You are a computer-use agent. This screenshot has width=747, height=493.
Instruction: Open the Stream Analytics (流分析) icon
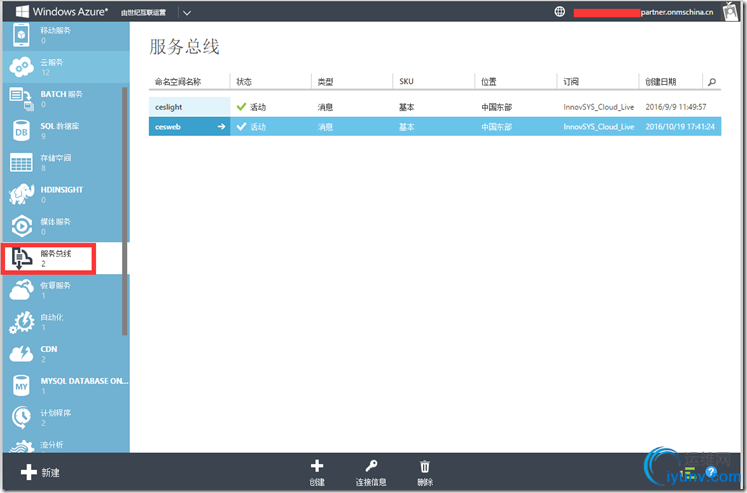pyautogui.click(x=21, y=446)
